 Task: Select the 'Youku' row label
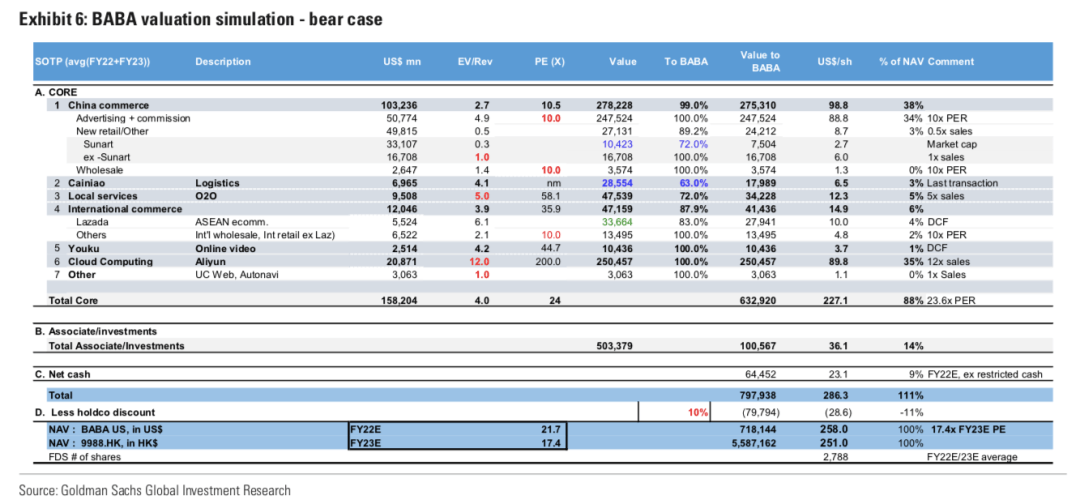click(x=83, y=249)
